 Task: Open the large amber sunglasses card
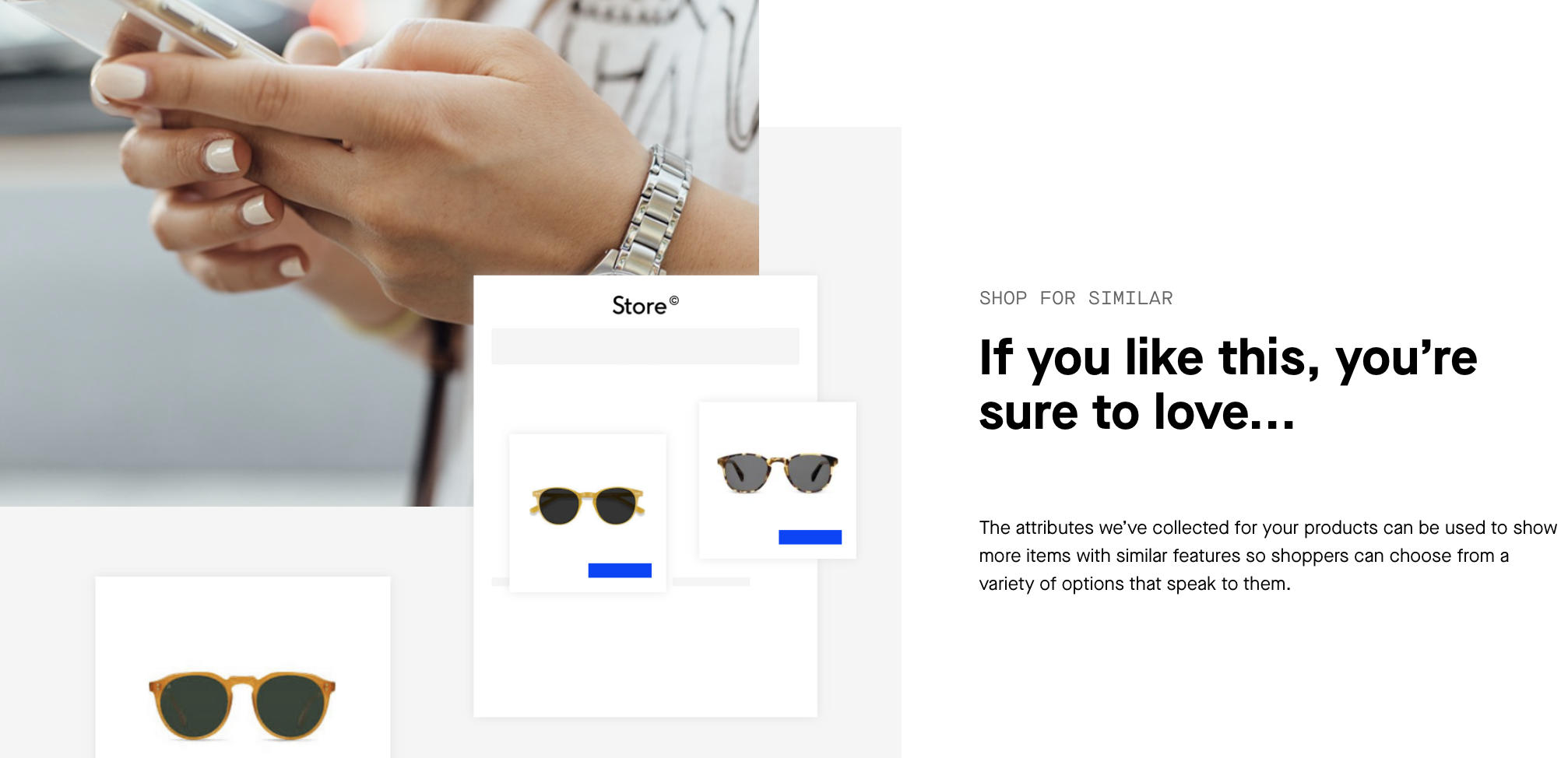coord(242,667)
